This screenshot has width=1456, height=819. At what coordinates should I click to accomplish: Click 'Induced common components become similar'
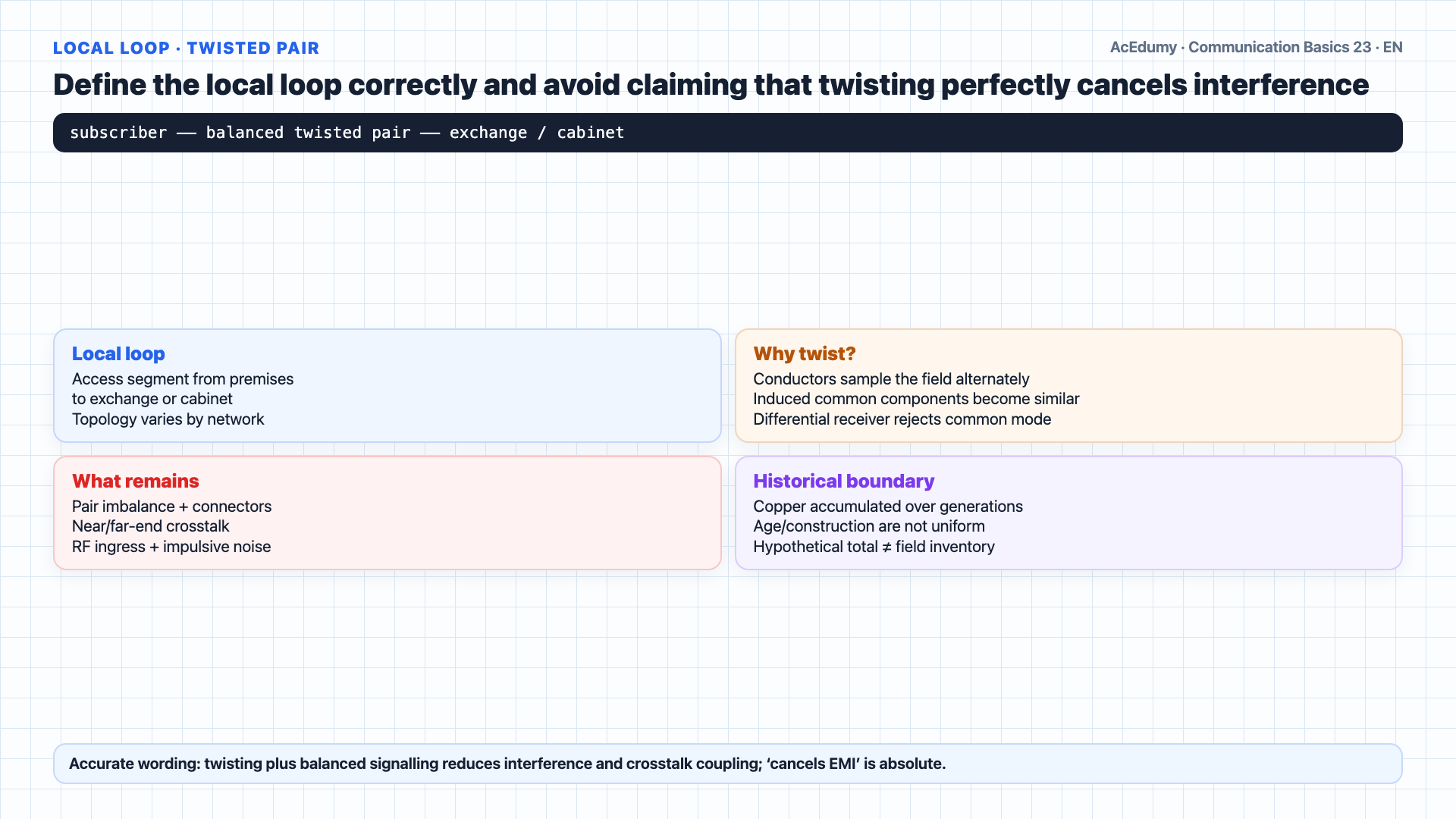pyautogui.click(x=916, y=399)
